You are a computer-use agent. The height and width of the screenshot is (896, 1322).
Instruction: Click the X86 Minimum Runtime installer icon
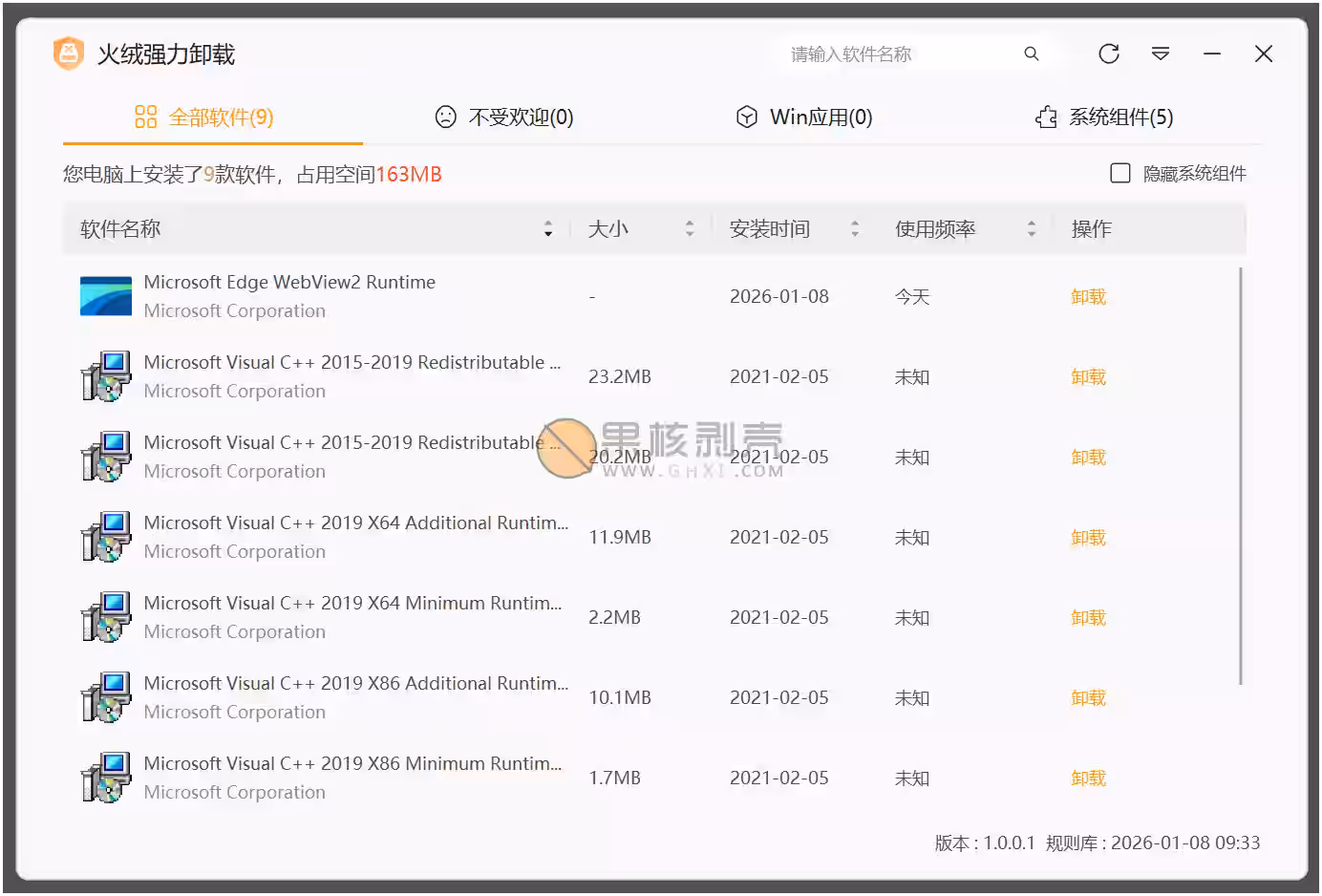coord(106,778)
